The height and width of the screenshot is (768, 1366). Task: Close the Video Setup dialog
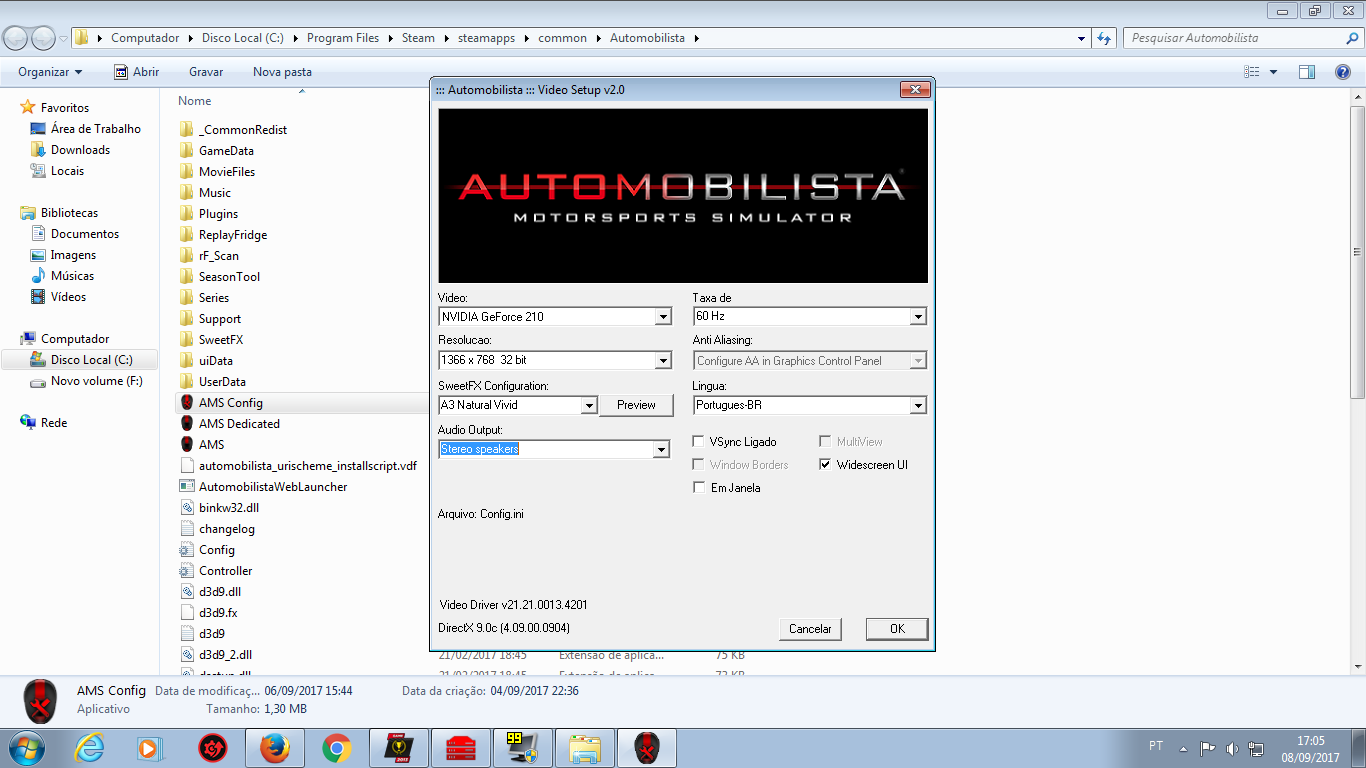(915, 90)
